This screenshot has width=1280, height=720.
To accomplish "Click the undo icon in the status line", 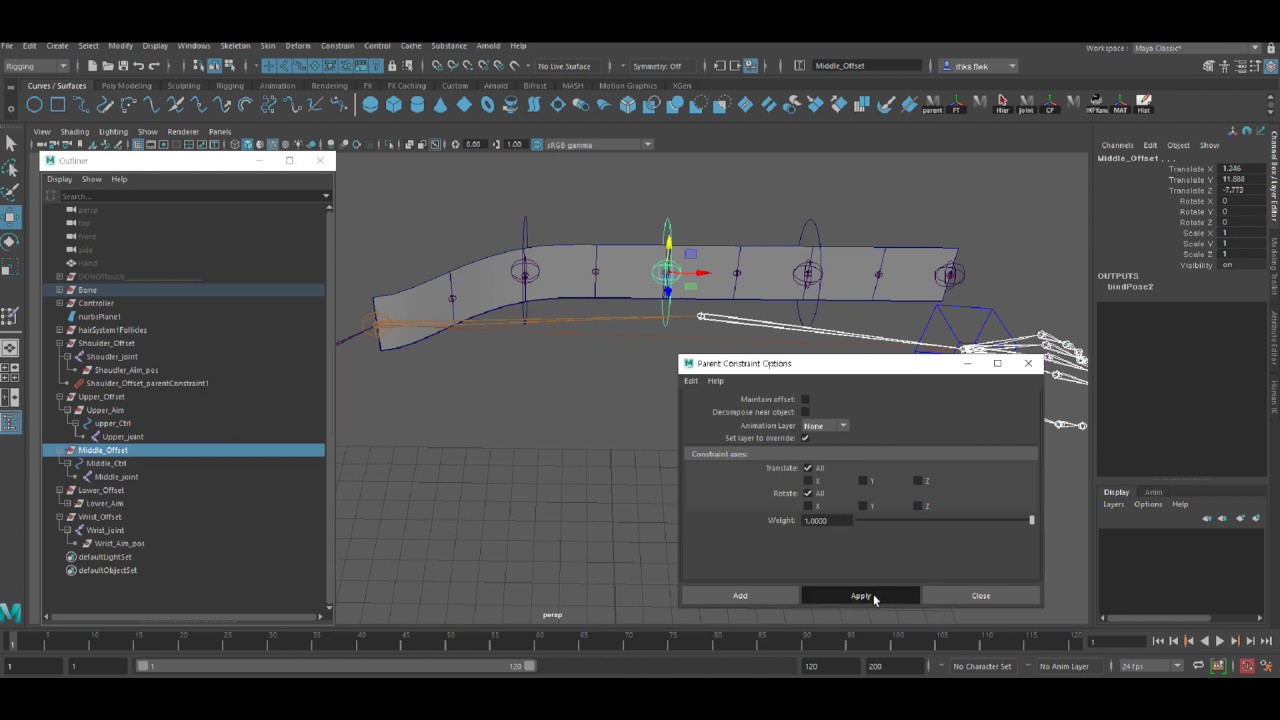I will [139, 66].
